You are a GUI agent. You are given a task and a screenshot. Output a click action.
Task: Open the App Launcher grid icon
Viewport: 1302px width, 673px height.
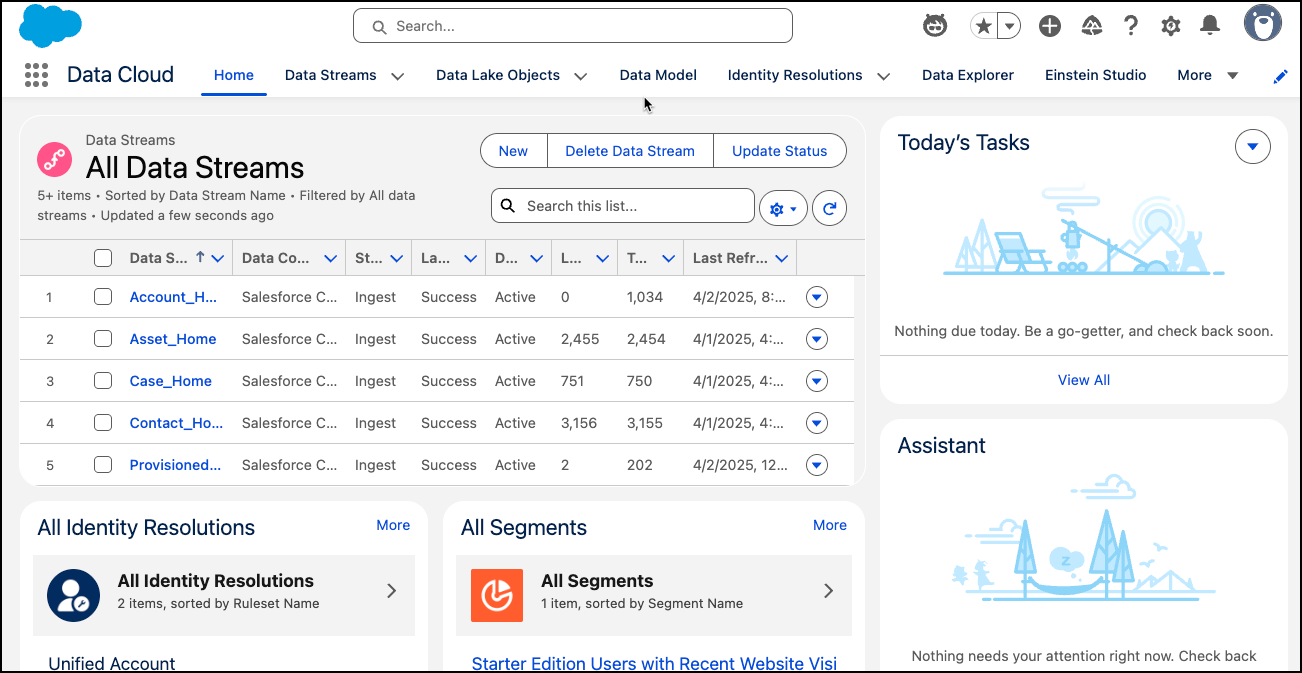point(36,75)
